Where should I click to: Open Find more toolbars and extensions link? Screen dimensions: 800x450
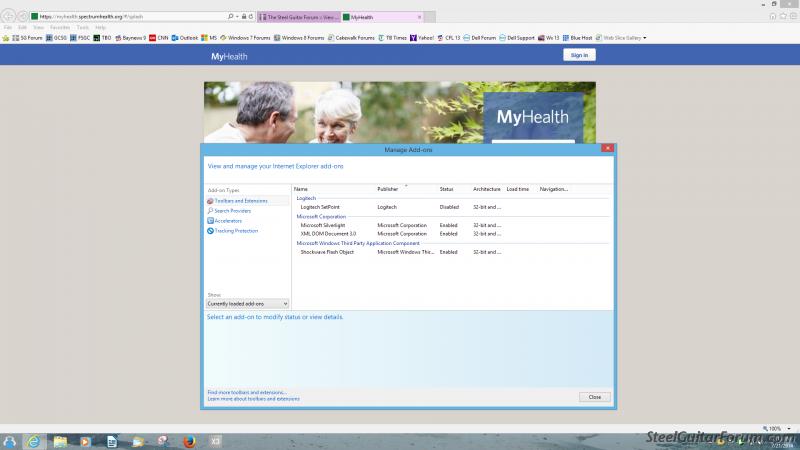246,392
